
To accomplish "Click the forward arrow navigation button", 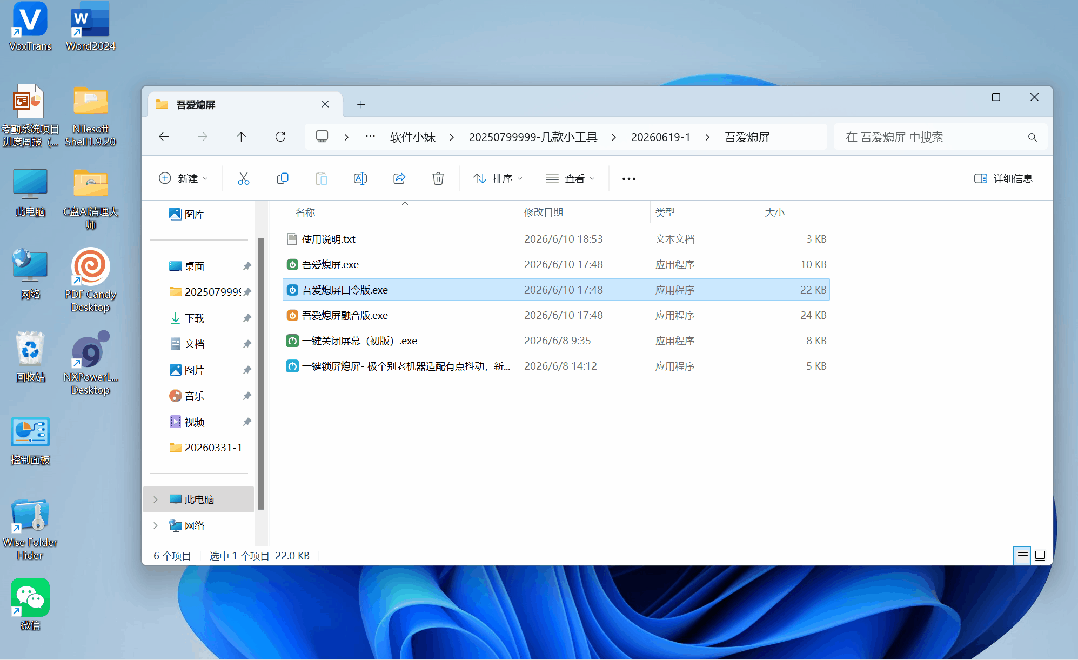I will 202,137.
